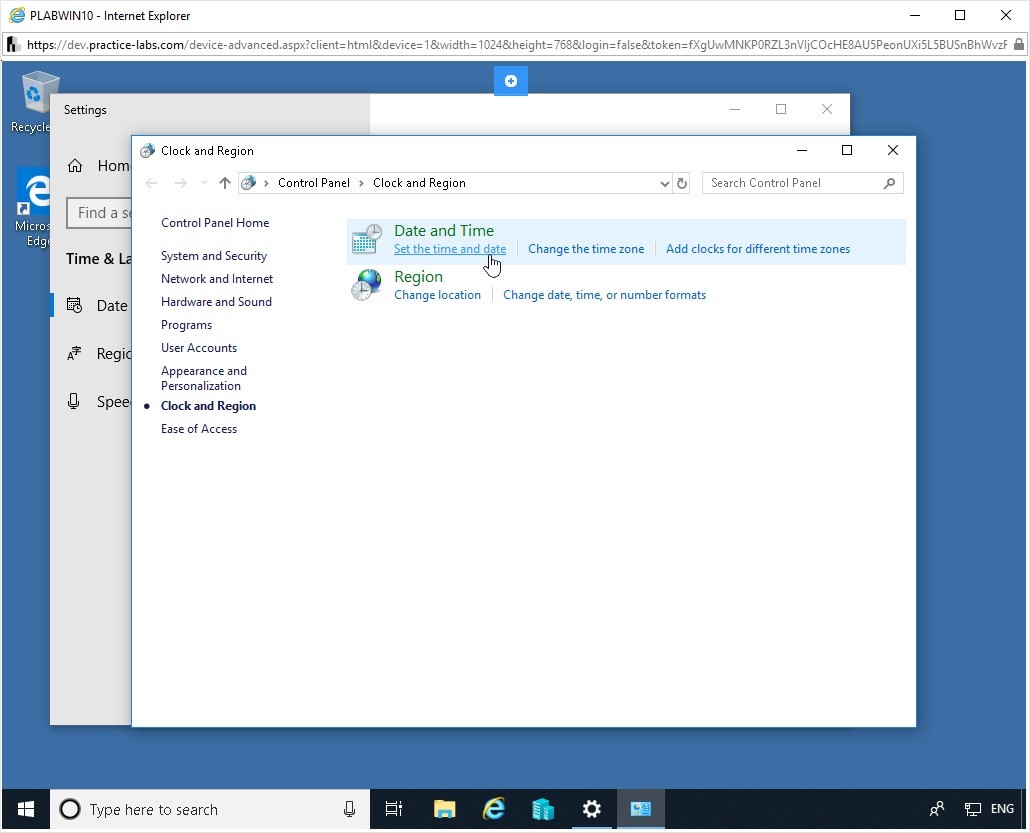Click Change the time zone link
Viewport: 1030px width, 833px height.
pyautogui.click(x=586, y=249)
